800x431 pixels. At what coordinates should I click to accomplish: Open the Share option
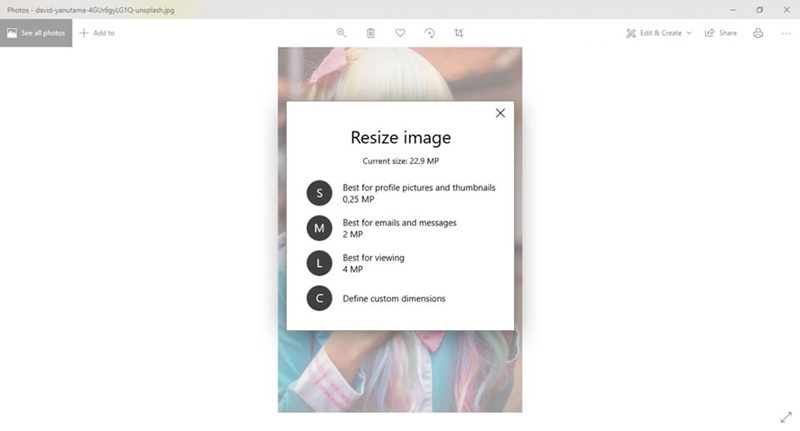coord(721,33)
